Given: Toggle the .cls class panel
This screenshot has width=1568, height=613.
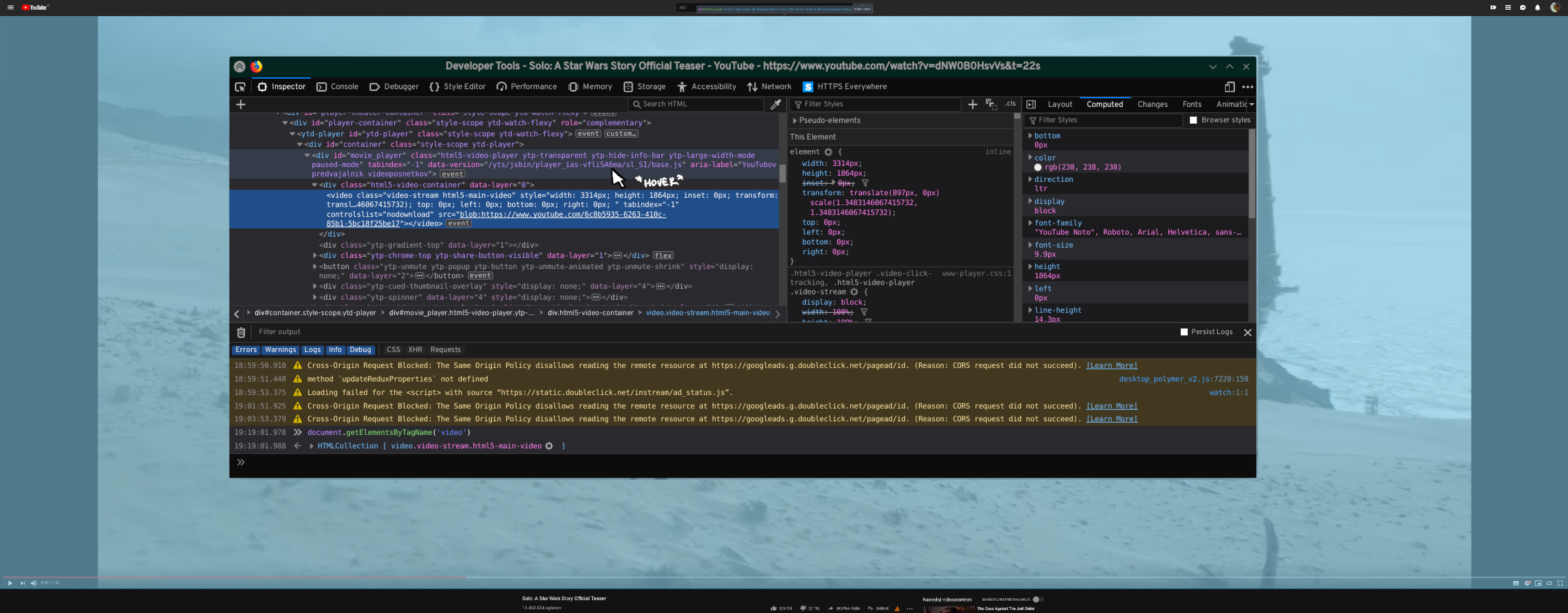Looking at the screenshot, I should click(x=1010, y=104).
